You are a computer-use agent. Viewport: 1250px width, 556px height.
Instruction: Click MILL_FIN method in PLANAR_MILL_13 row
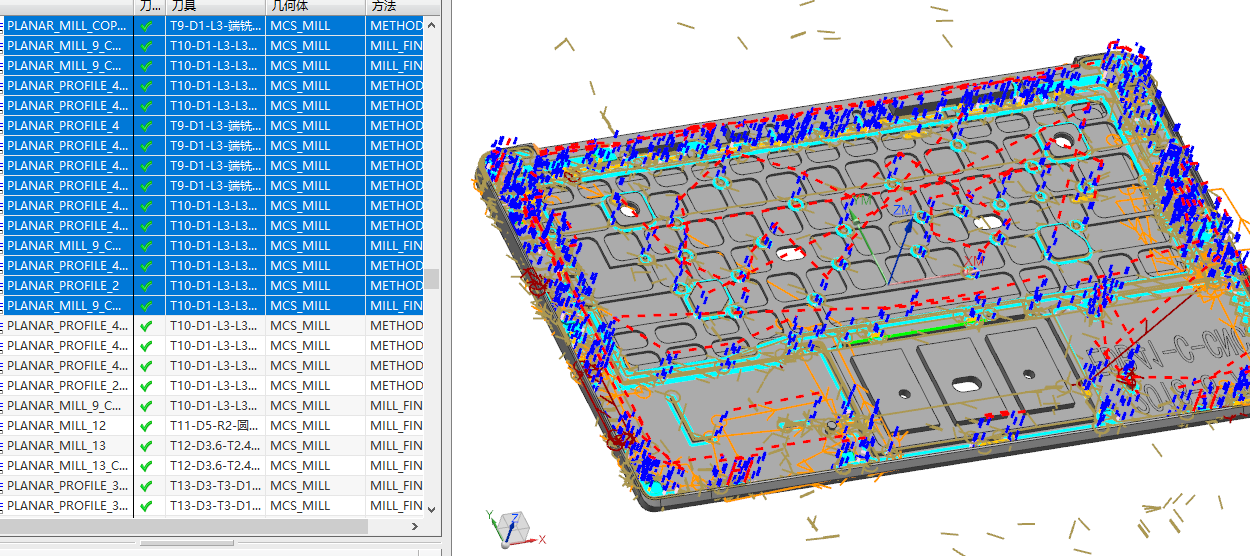(395, 445)
